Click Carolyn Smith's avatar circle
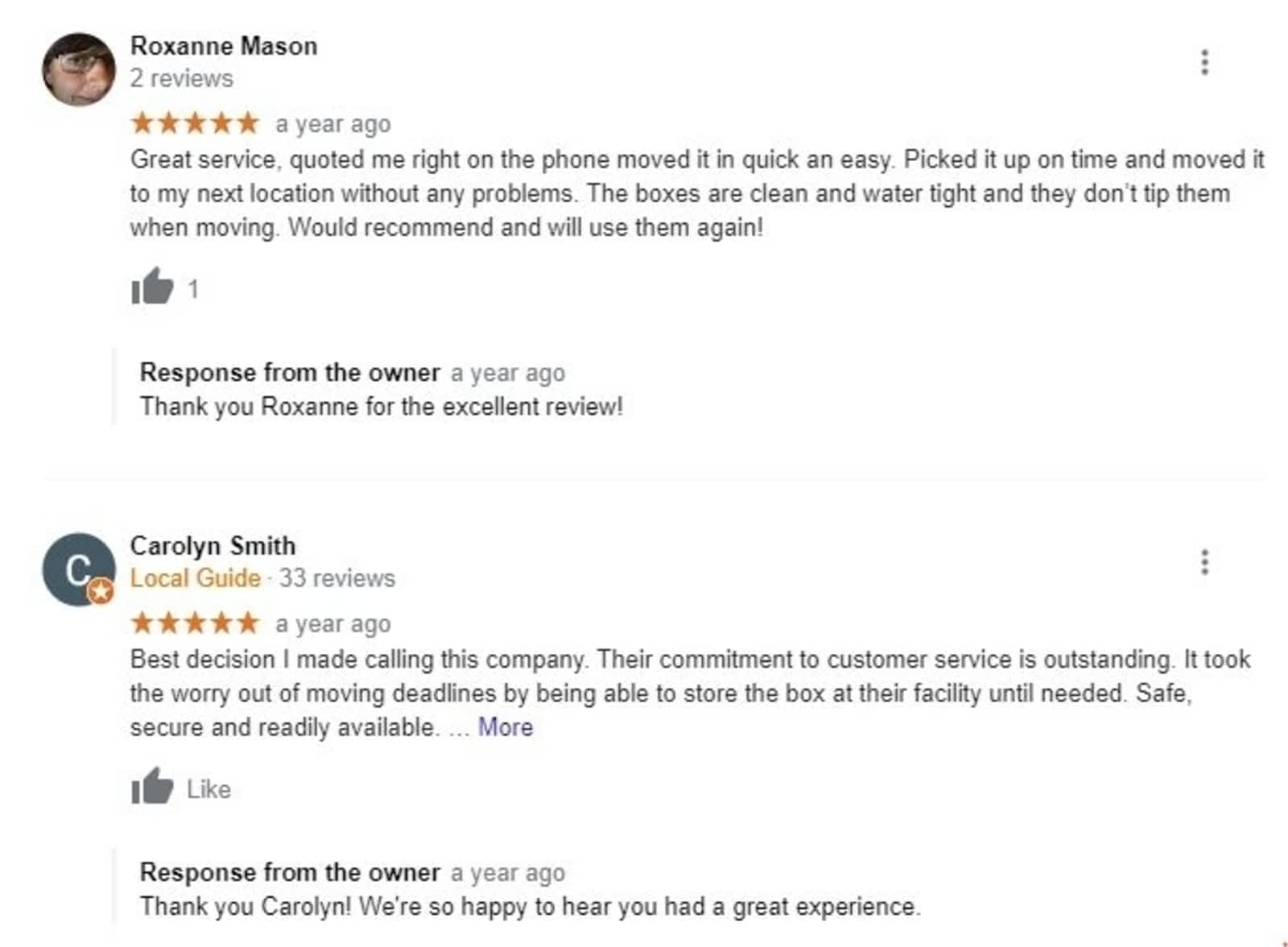The height and width of the screenshot is (947, 1288). pyautogui.click(x=78, y=569)
